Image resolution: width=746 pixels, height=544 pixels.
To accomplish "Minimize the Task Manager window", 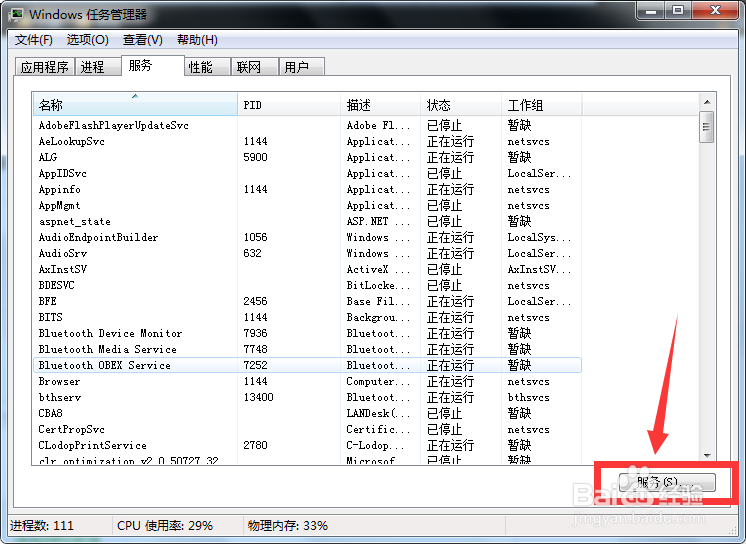I will 651,11.
